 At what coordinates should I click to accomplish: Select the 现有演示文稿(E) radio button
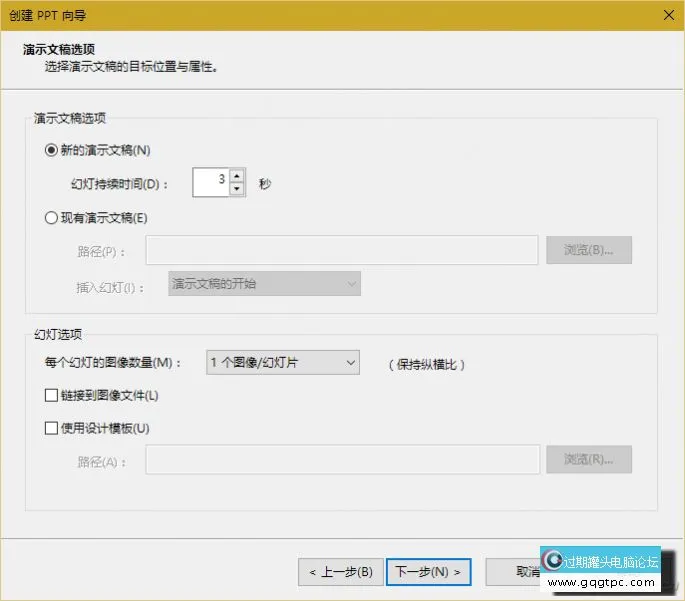(x=52, y=217)
